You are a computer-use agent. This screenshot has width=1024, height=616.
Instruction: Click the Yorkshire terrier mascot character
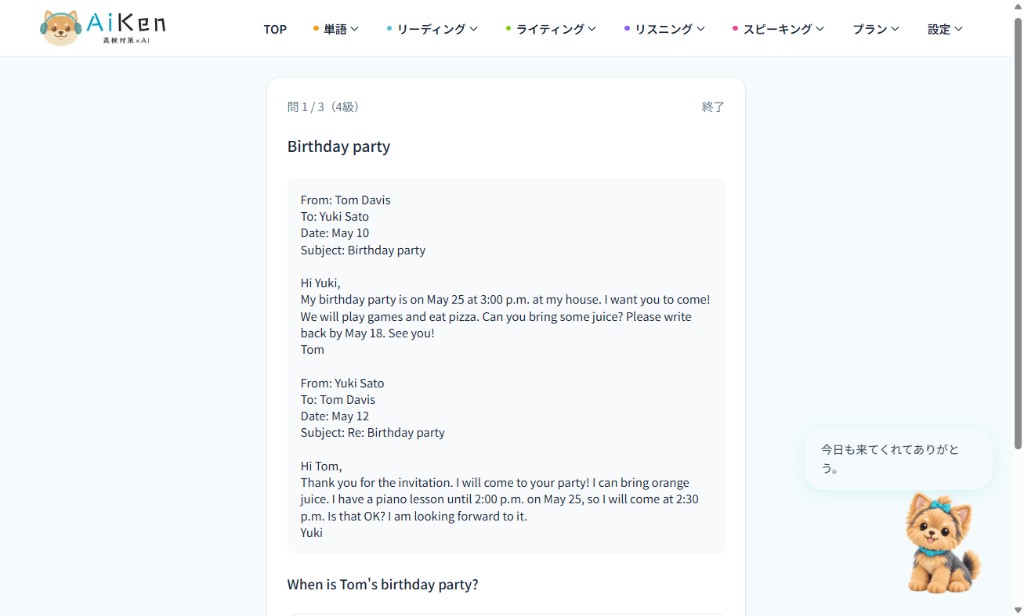942,543
